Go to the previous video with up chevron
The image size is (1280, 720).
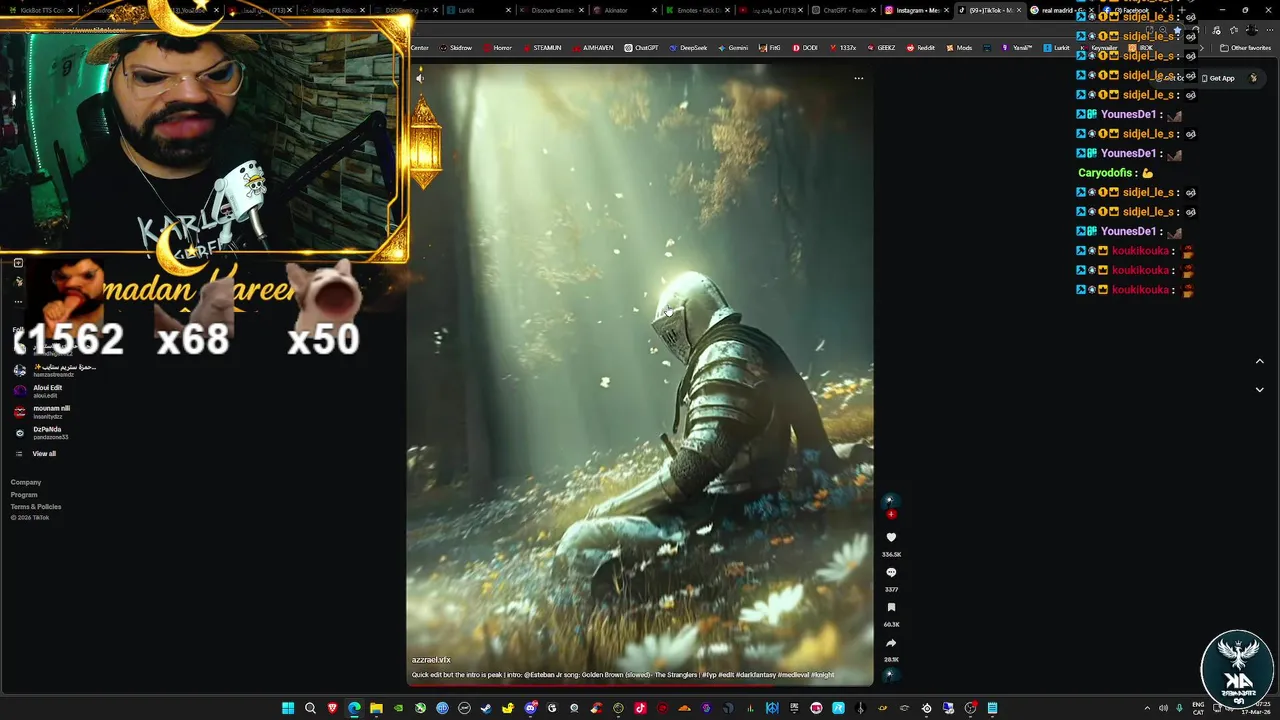click(x=1259, y=361)
